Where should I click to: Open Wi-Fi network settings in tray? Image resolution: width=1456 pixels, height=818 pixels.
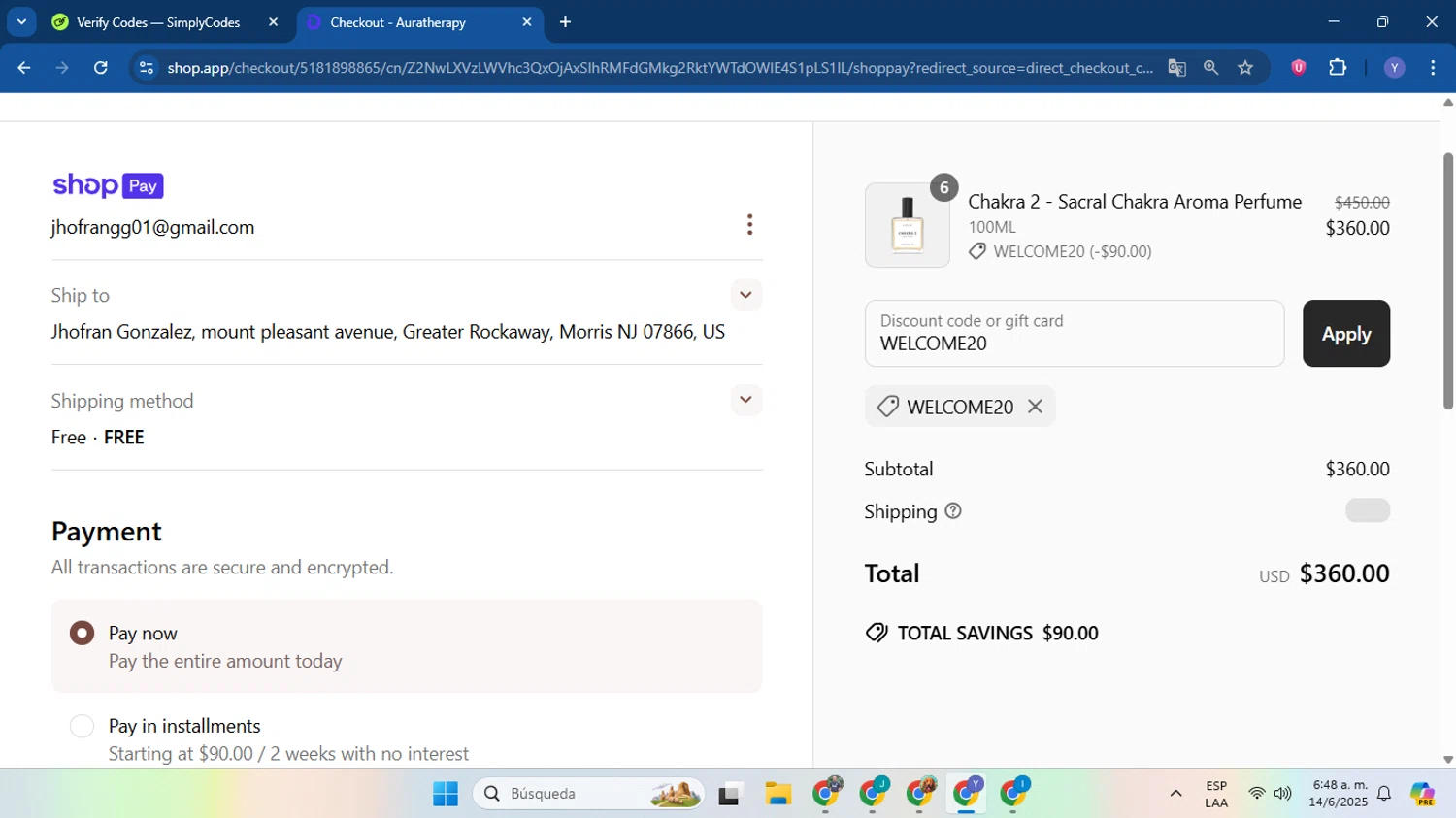[x=1256, y=794]
